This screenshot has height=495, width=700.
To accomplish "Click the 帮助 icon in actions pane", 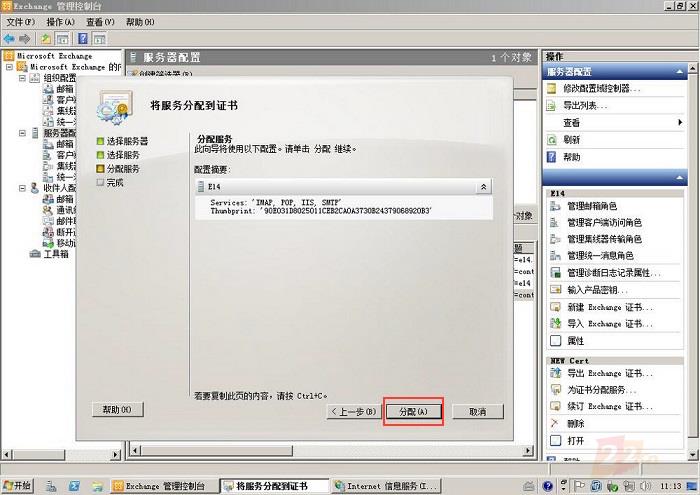I will 552,157.
